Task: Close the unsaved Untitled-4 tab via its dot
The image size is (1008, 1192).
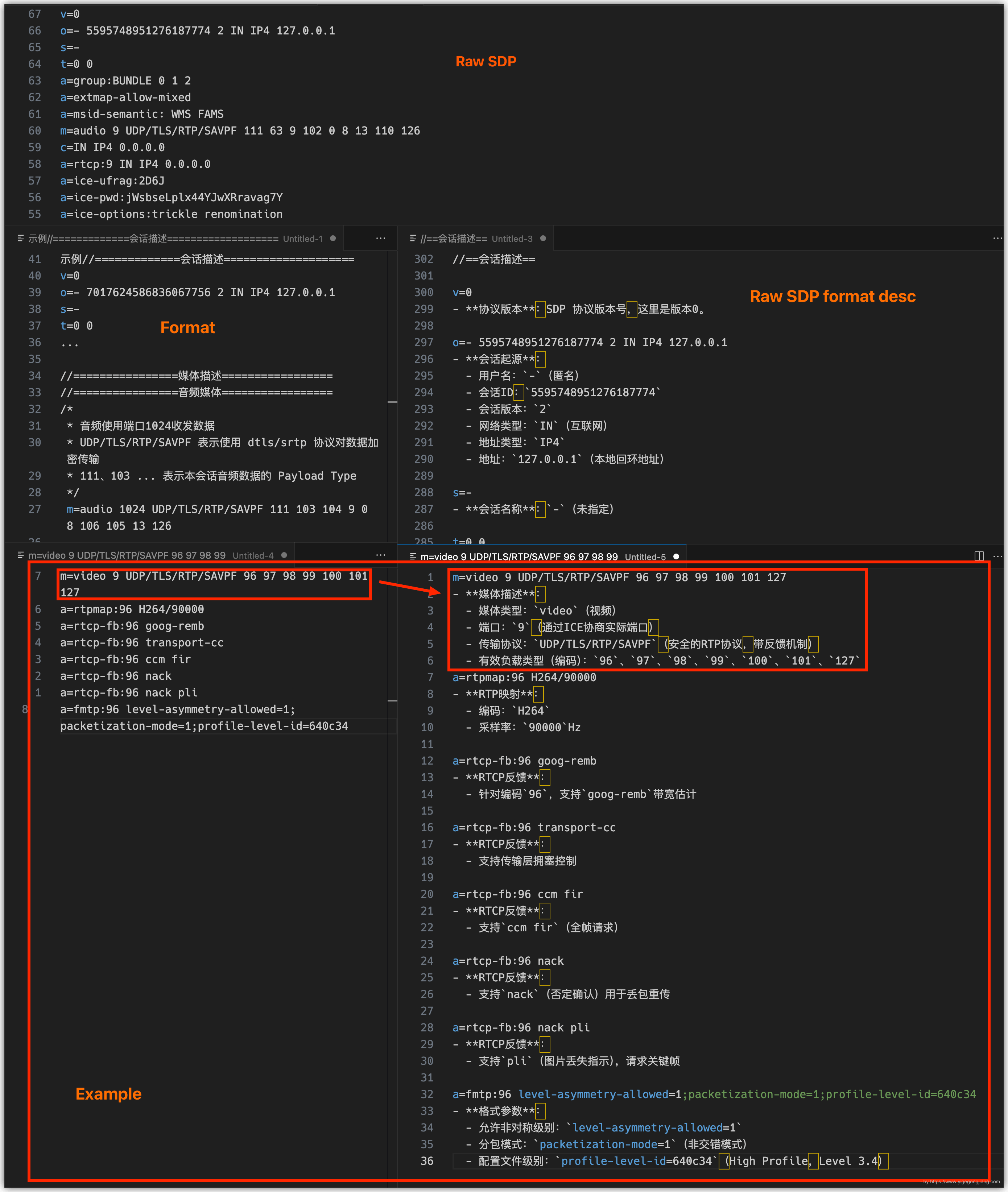Action: (284, 555)
